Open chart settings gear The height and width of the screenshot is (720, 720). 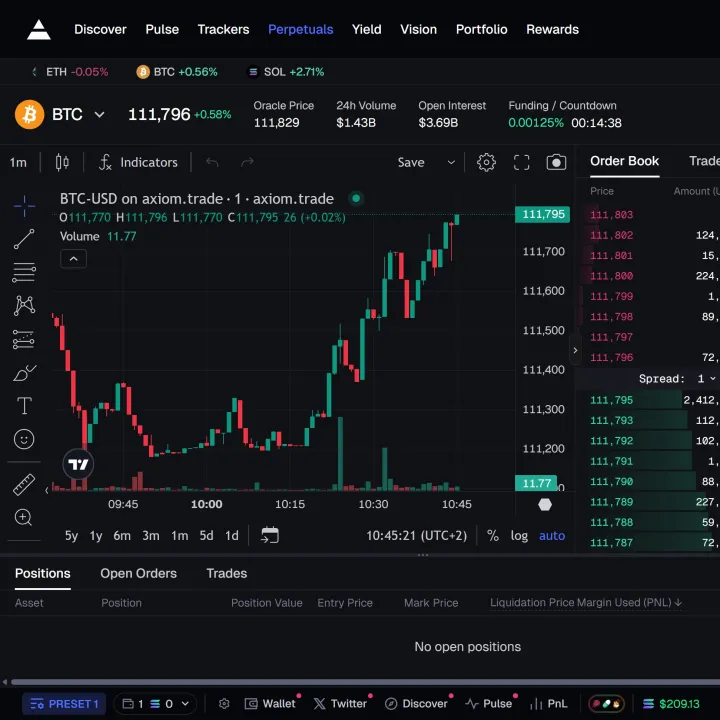point(486,162)
